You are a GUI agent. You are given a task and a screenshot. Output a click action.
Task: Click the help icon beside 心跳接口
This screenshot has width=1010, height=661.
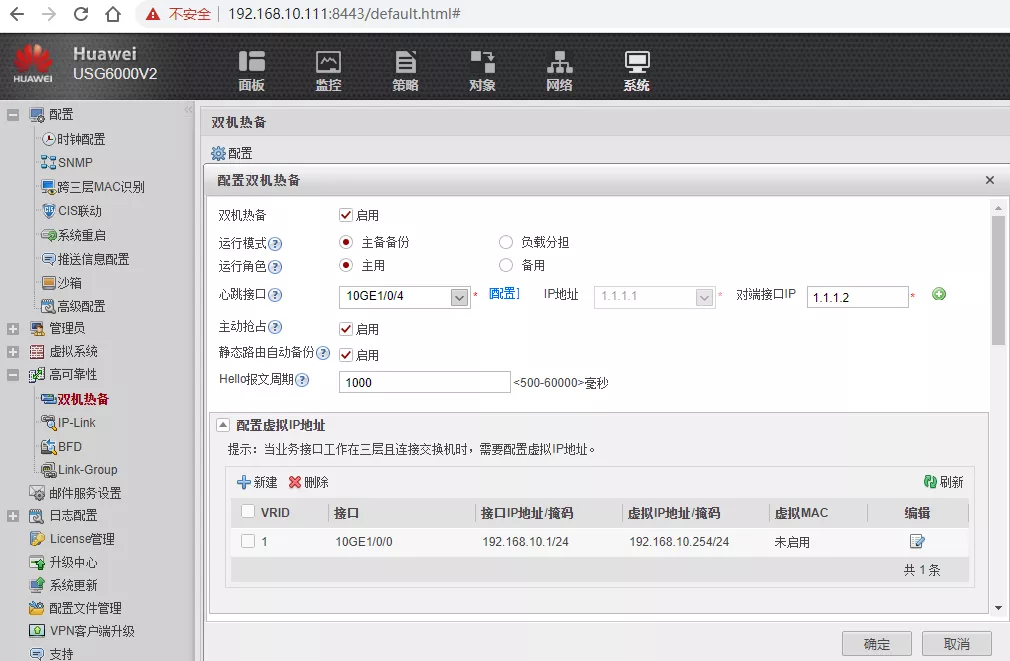coord(275,295)
